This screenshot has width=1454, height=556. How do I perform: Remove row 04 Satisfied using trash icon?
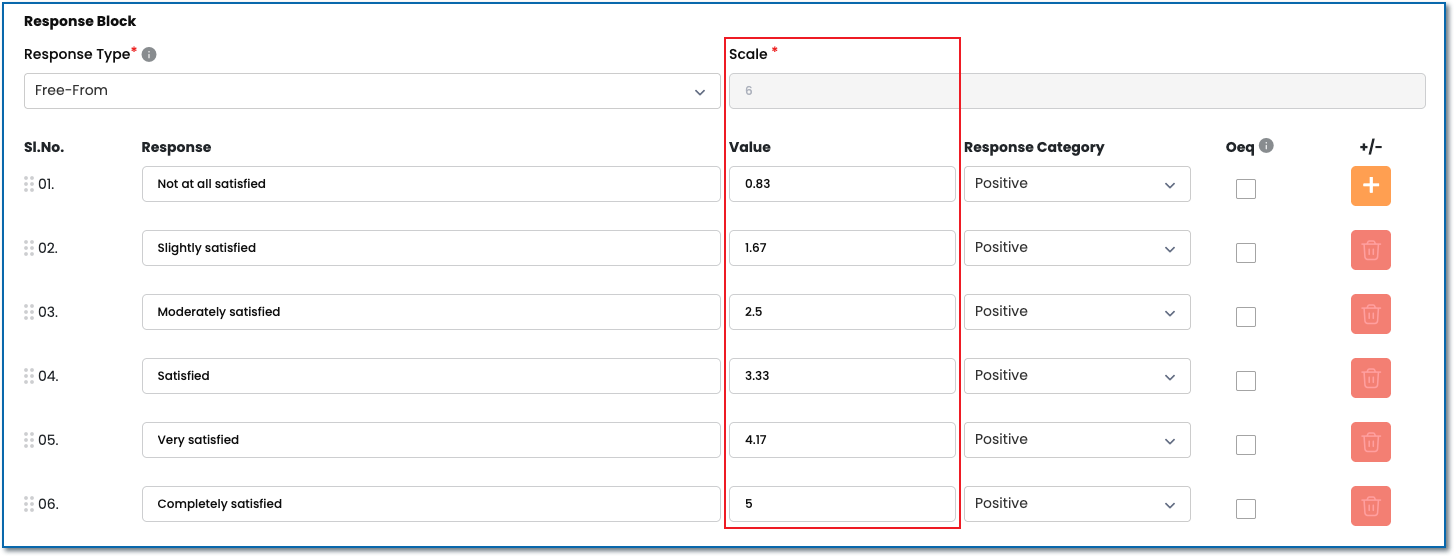tap(1370, 378)
